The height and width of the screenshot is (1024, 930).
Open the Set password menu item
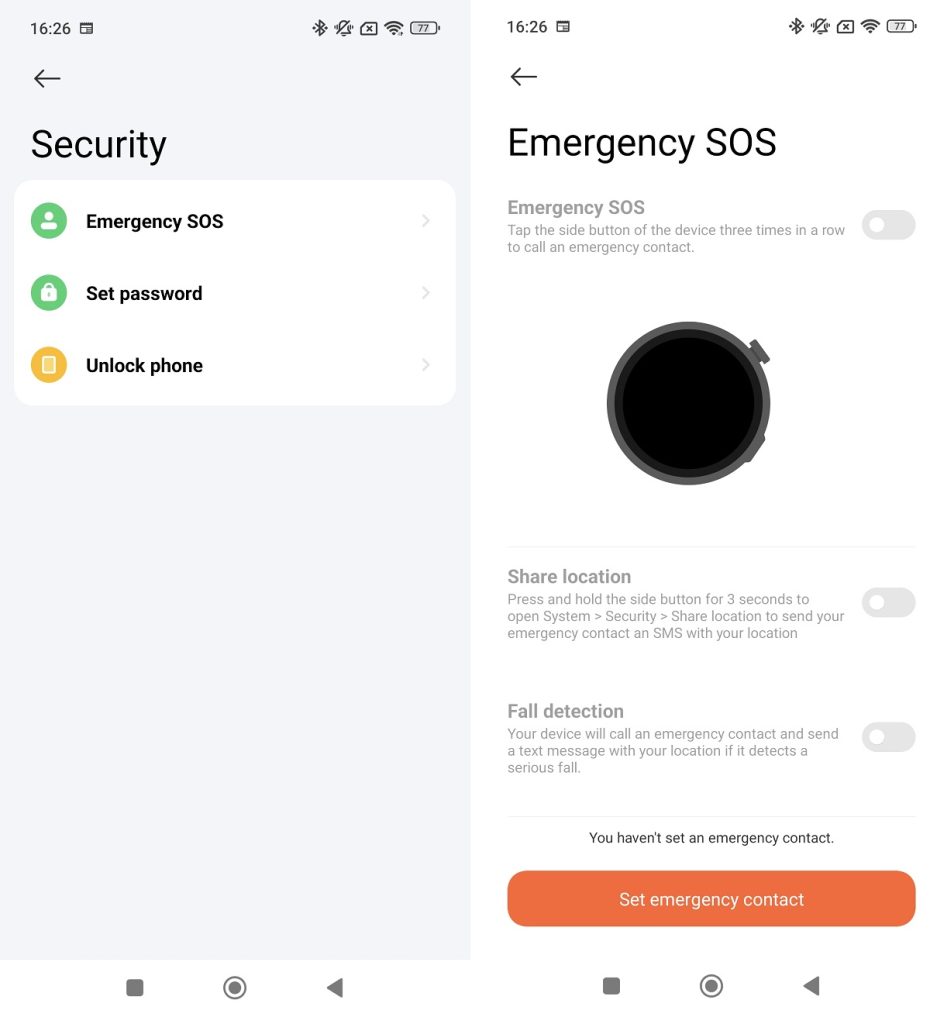144,293
